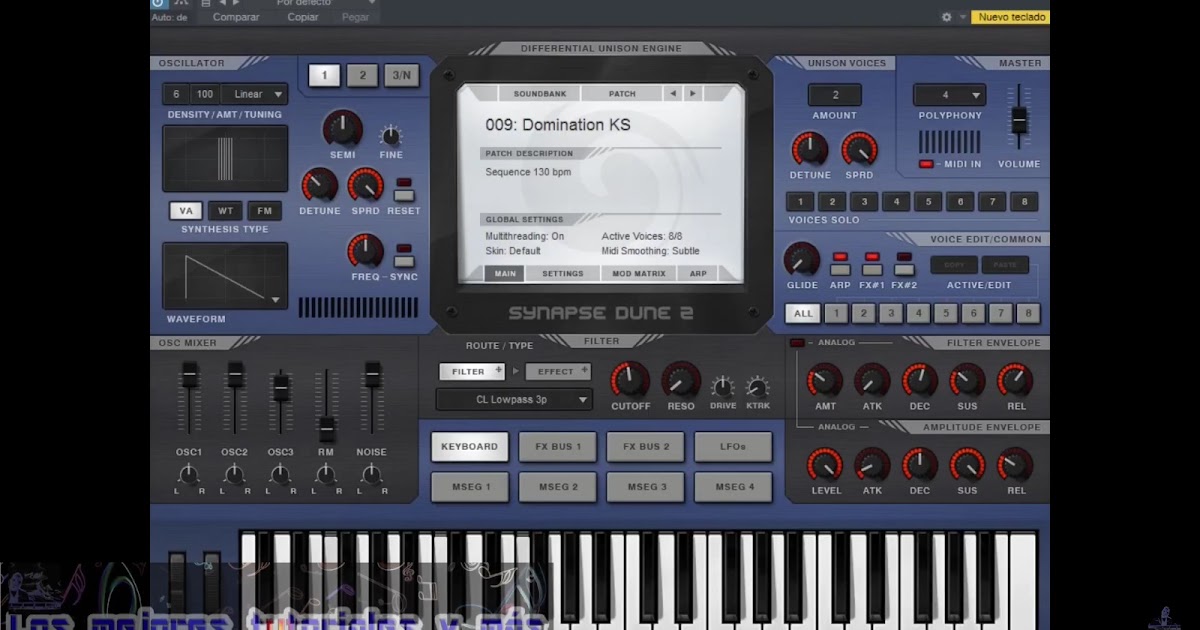The width and height of the screenshot is (1200, 630).
Task: Go to the previous patch arrow
Action: (x=672, y=93)
